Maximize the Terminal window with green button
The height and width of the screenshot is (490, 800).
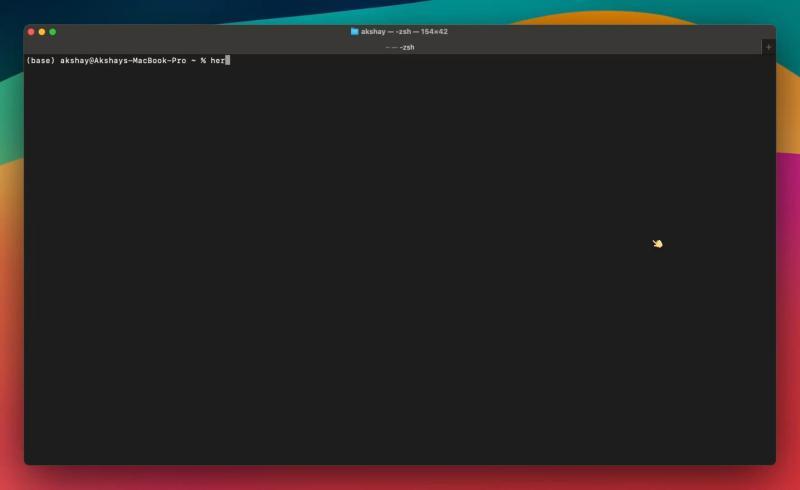(x=53, y=32)
